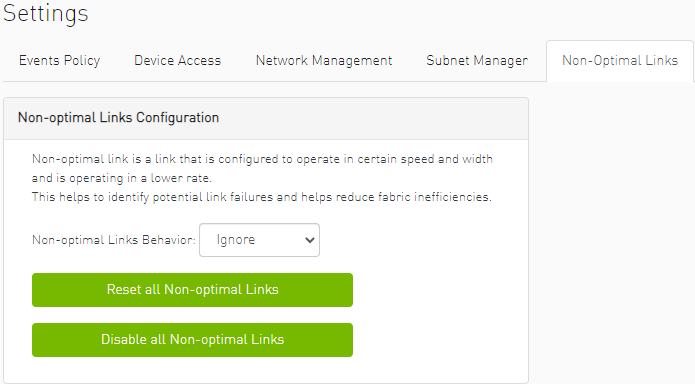
Task: Click the active Non-Optimal Links tab
Action: tap(620, 60)
